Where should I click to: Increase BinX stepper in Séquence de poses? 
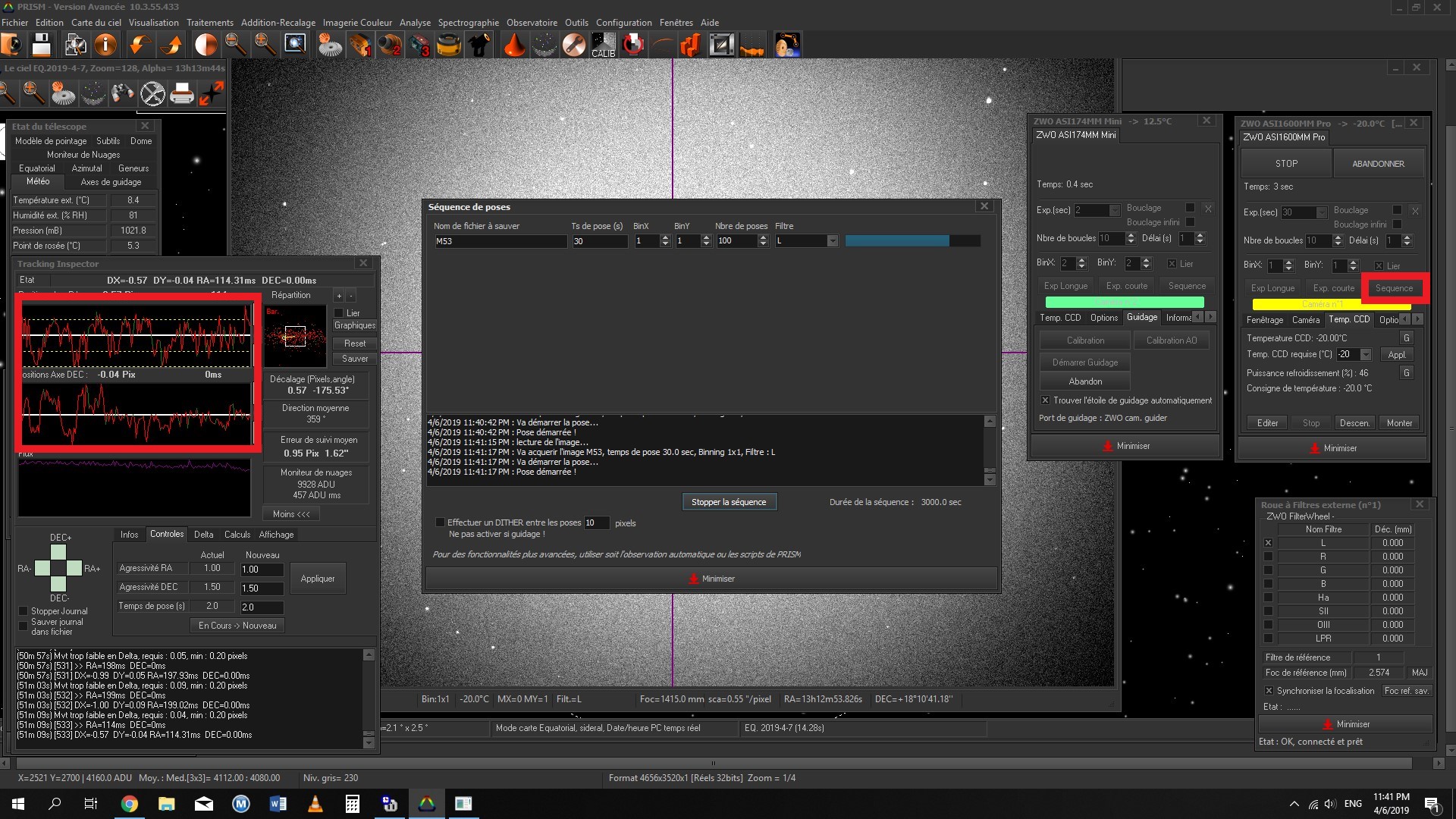tap(665, 237)
